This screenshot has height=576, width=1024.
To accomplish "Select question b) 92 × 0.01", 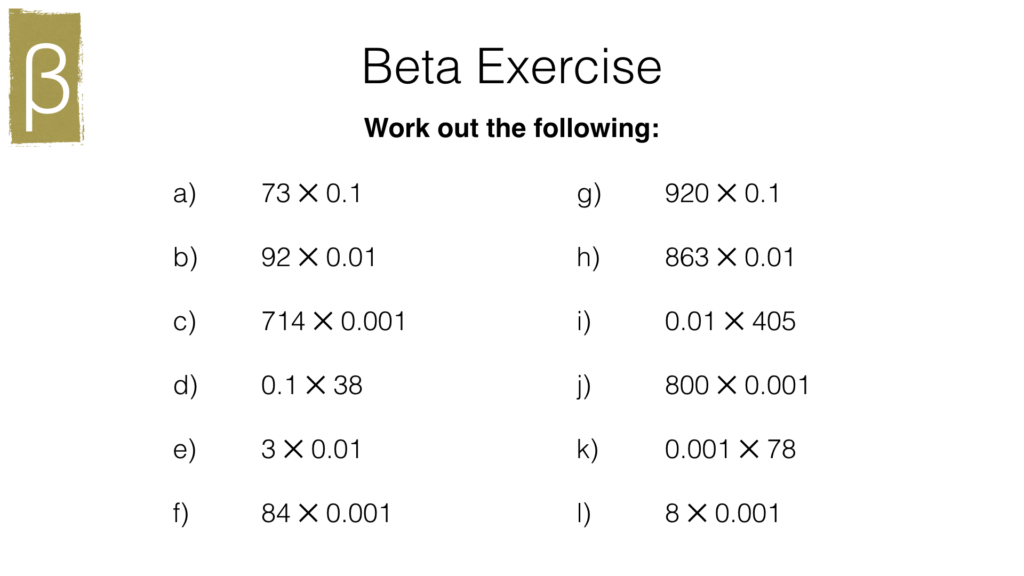I will point(318,258).
